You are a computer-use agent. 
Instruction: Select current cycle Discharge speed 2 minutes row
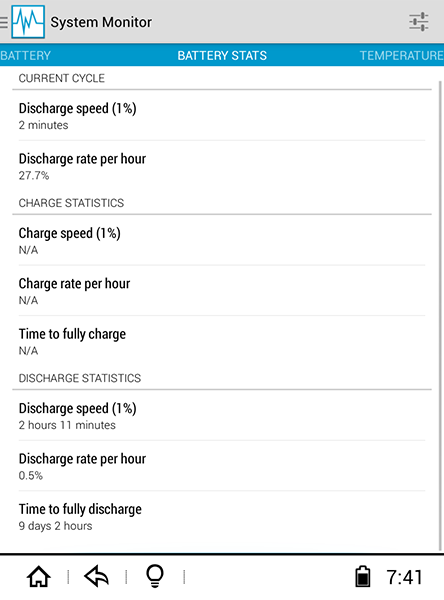pyautogui.click(x=222, y=116)
